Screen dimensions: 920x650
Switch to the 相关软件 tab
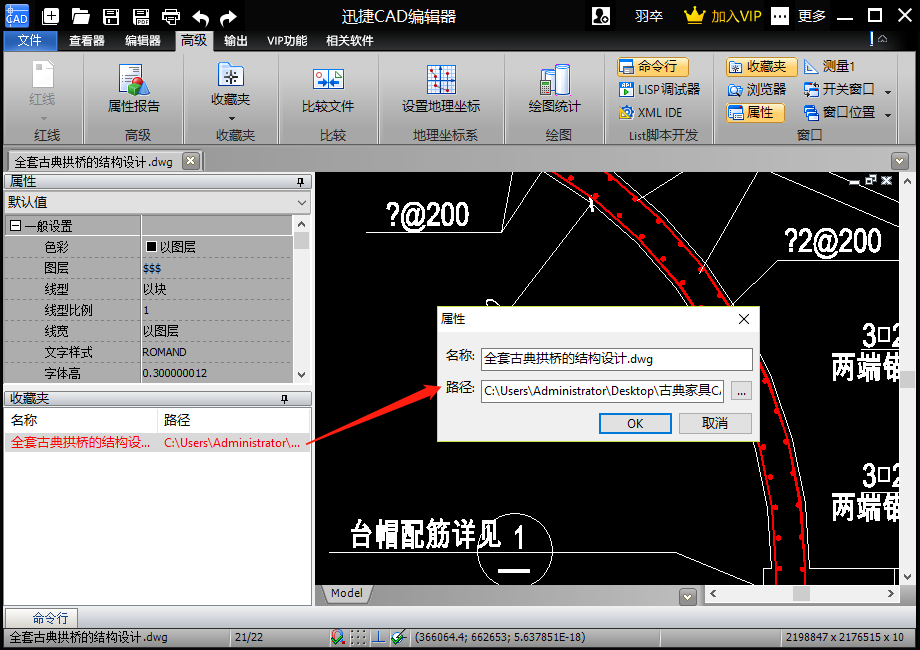click(350, 40)
